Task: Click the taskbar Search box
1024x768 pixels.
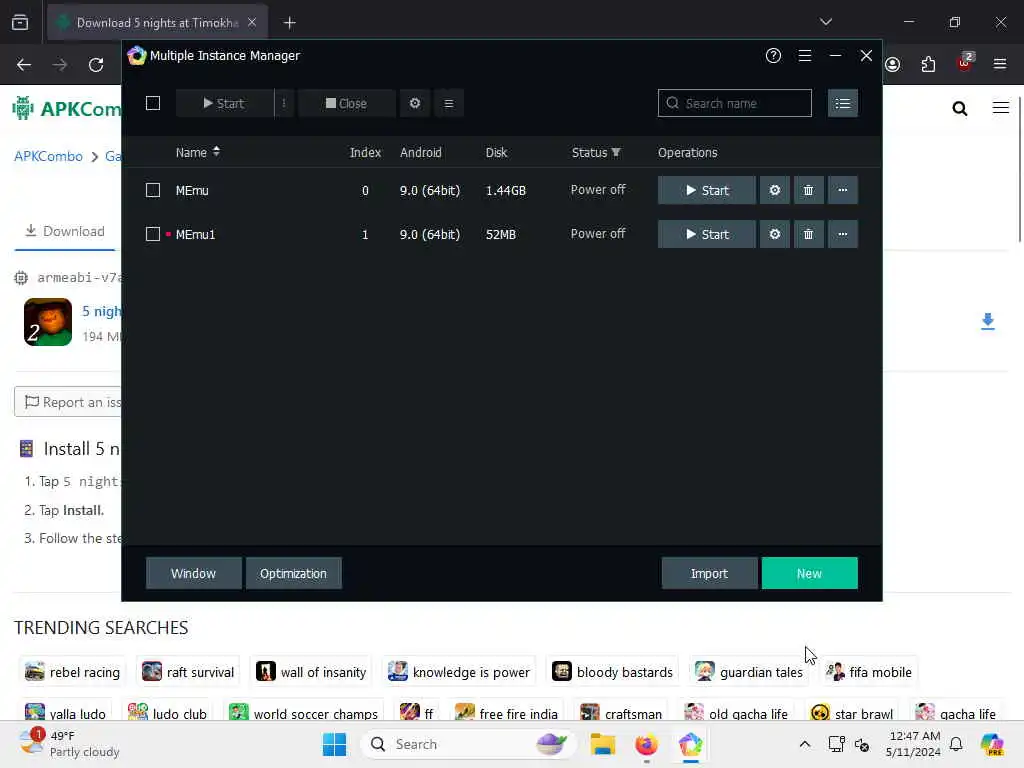Action: pos(466,744)
